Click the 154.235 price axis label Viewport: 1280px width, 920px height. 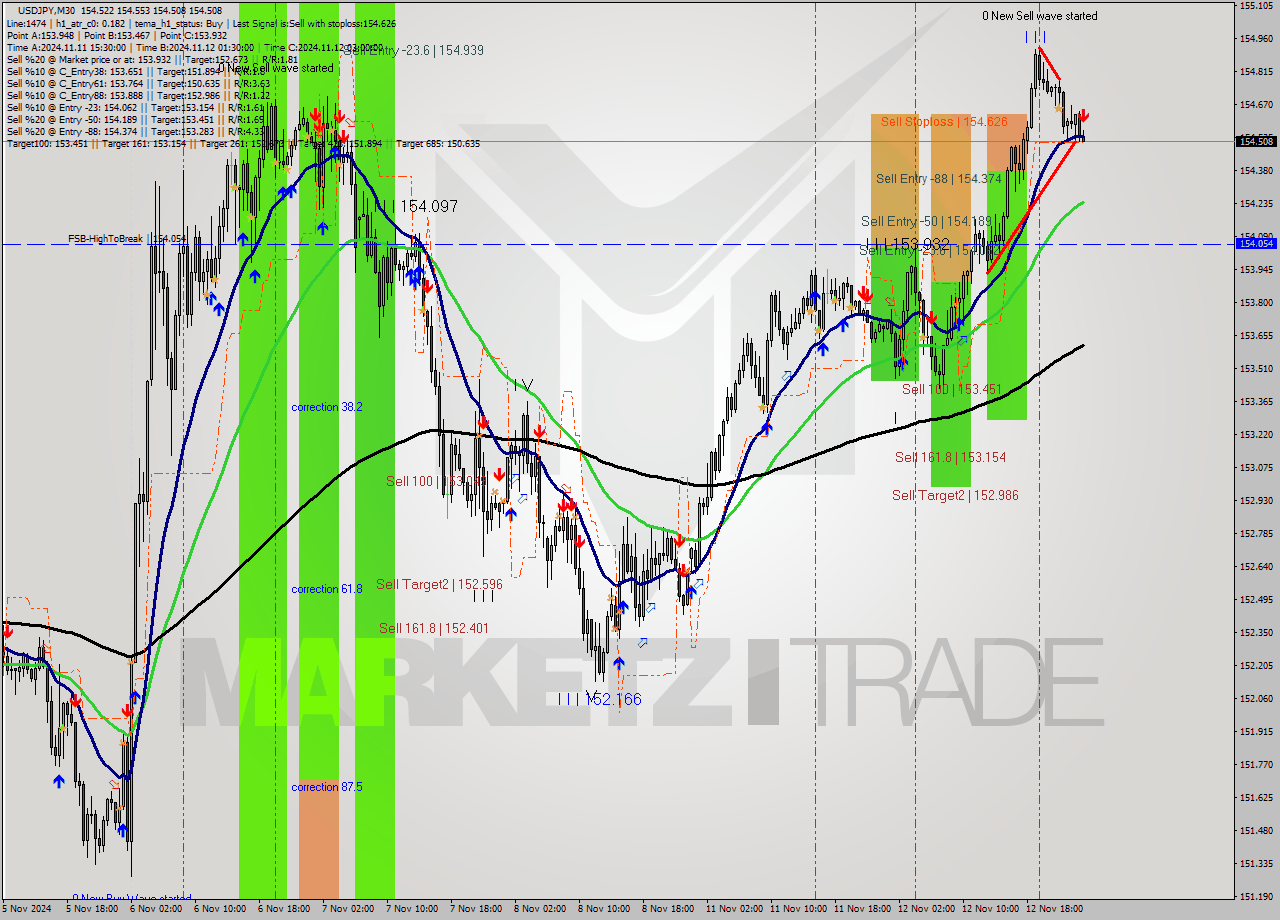[1256, 204]
